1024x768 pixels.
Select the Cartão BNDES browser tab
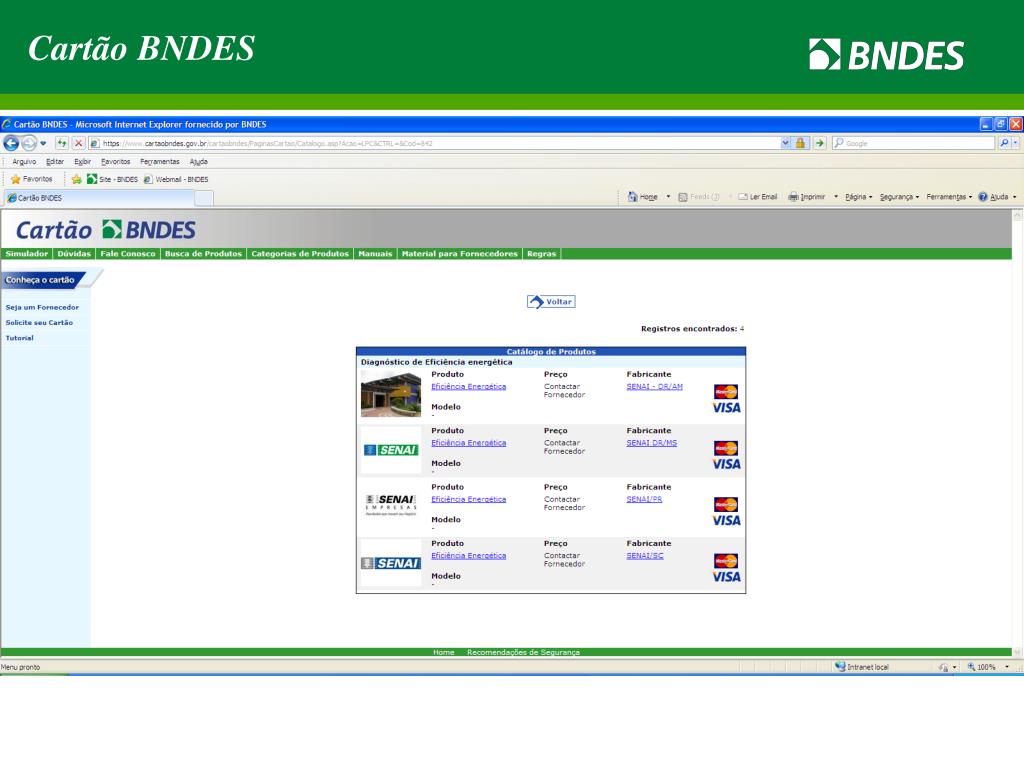pyautogui.click(x=98, y=198)
